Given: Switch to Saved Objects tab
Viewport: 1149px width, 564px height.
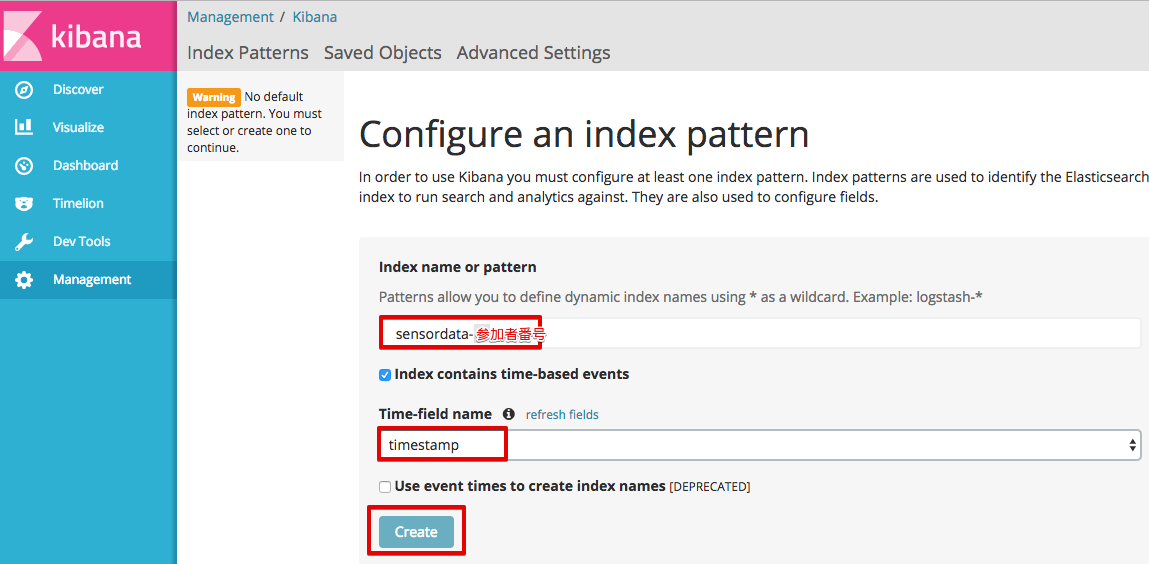Looking at the screenshot, I should click(x=383, y=53).
